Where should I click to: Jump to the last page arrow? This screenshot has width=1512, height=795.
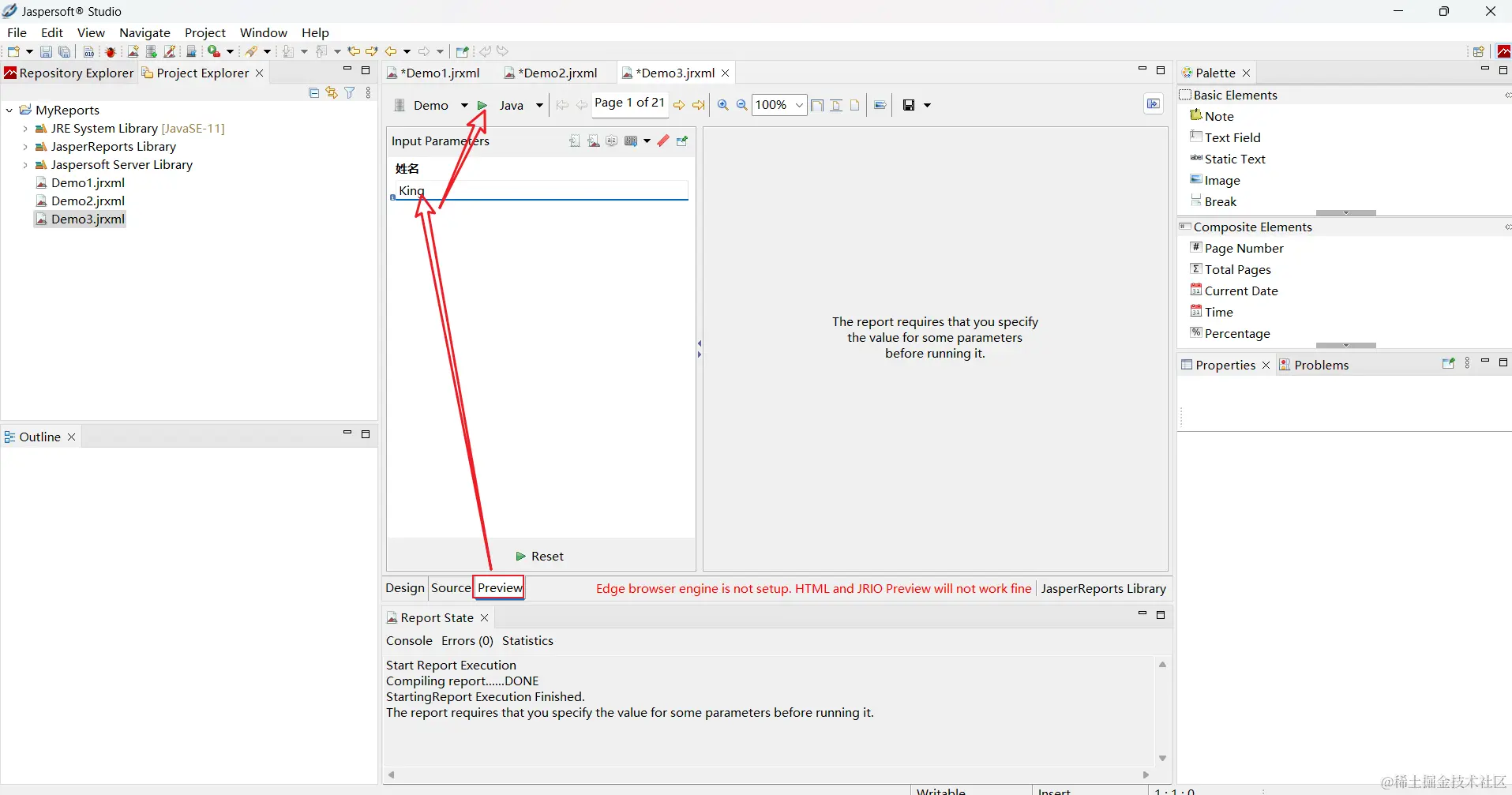698,105
